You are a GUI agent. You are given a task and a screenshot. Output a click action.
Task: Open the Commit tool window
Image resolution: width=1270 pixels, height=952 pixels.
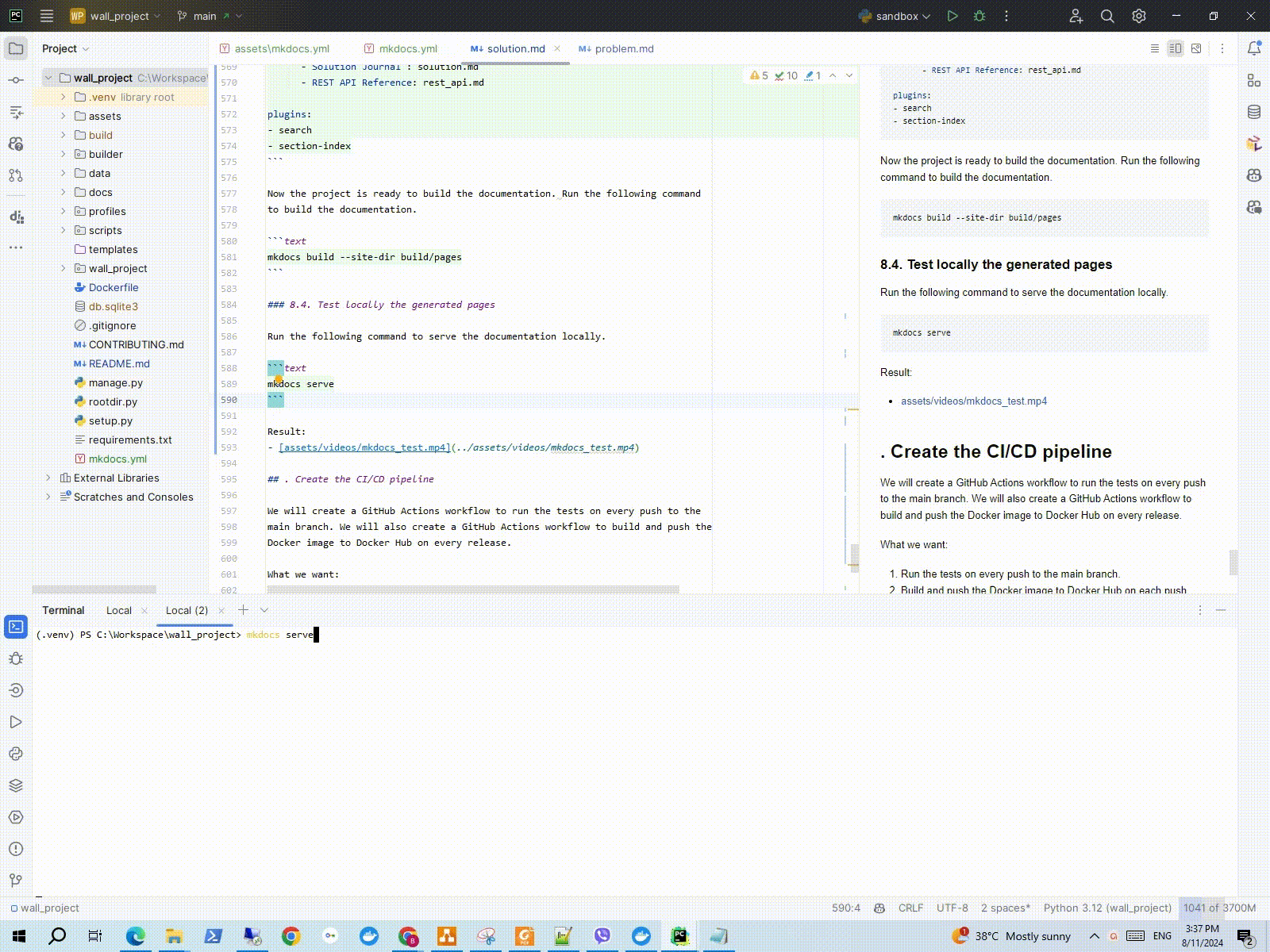click(x=16, y=80)
